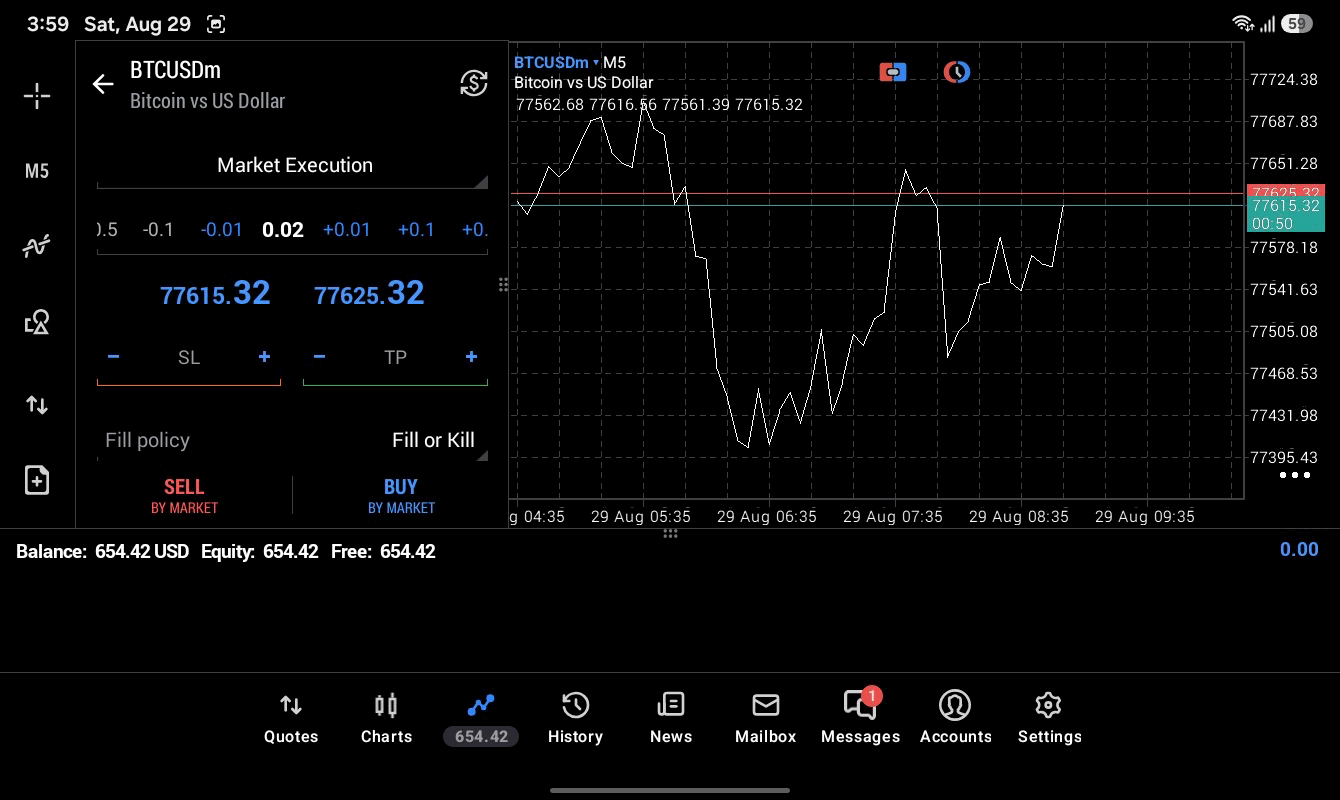Open the M5 timeframe selector
Screen dimensions: 1340x800
[x=37, y=171]
